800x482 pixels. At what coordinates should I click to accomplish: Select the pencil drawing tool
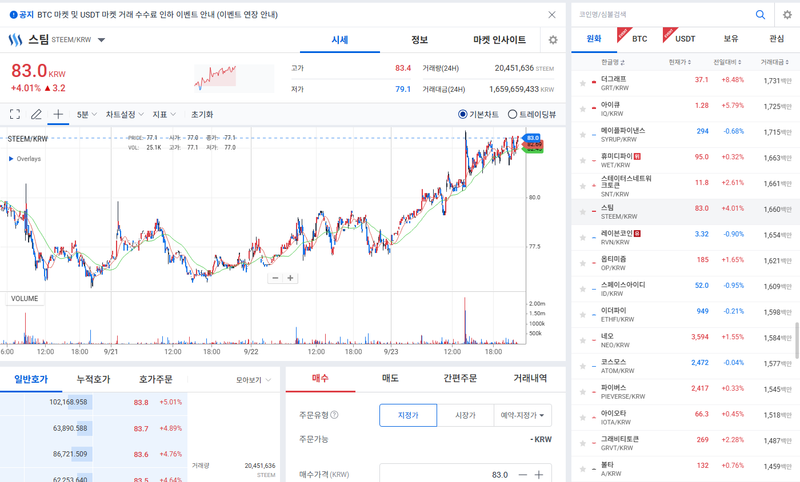coord(36,114)
